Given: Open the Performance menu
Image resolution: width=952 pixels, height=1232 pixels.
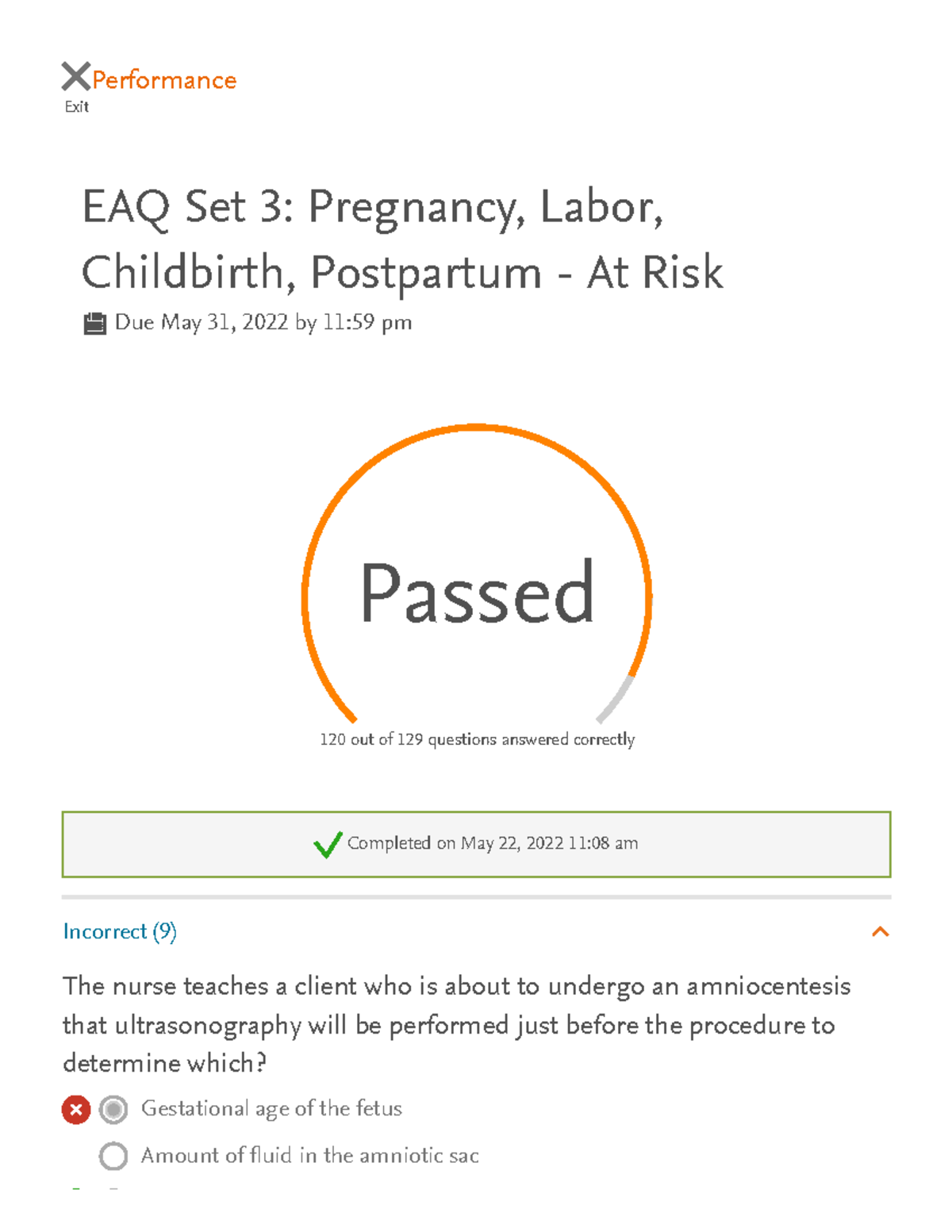Looking at the screenshot, I should [x=163, y=79].
